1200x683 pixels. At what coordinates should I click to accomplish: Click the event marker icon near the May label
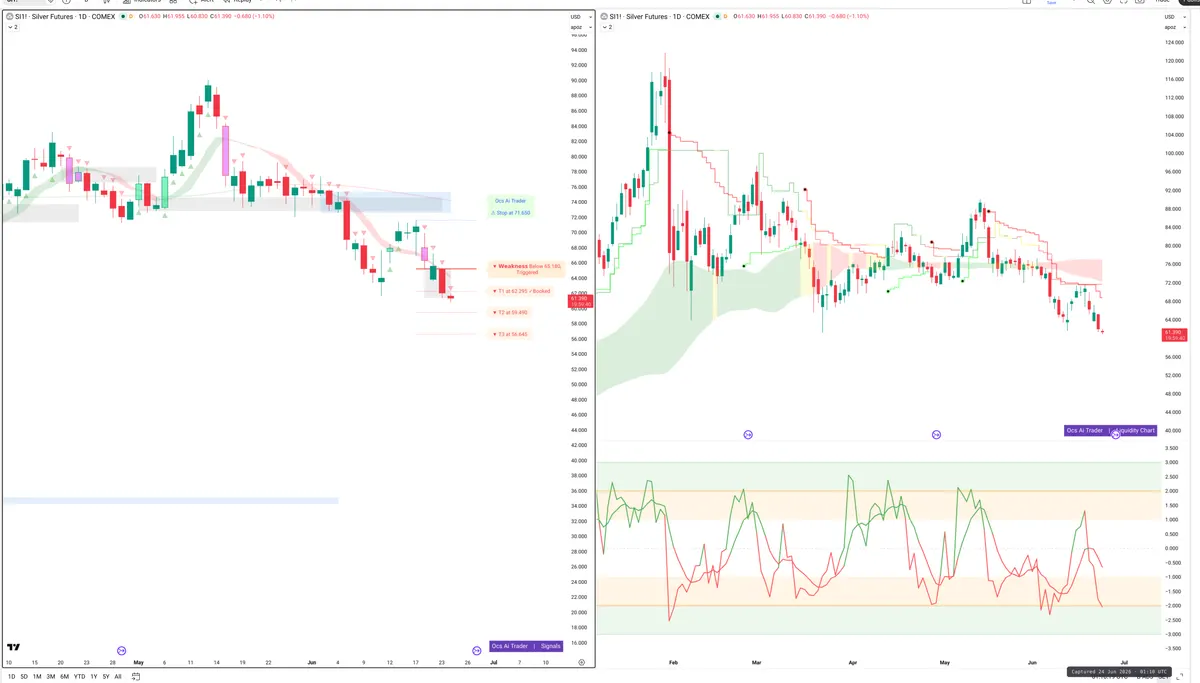122,651
